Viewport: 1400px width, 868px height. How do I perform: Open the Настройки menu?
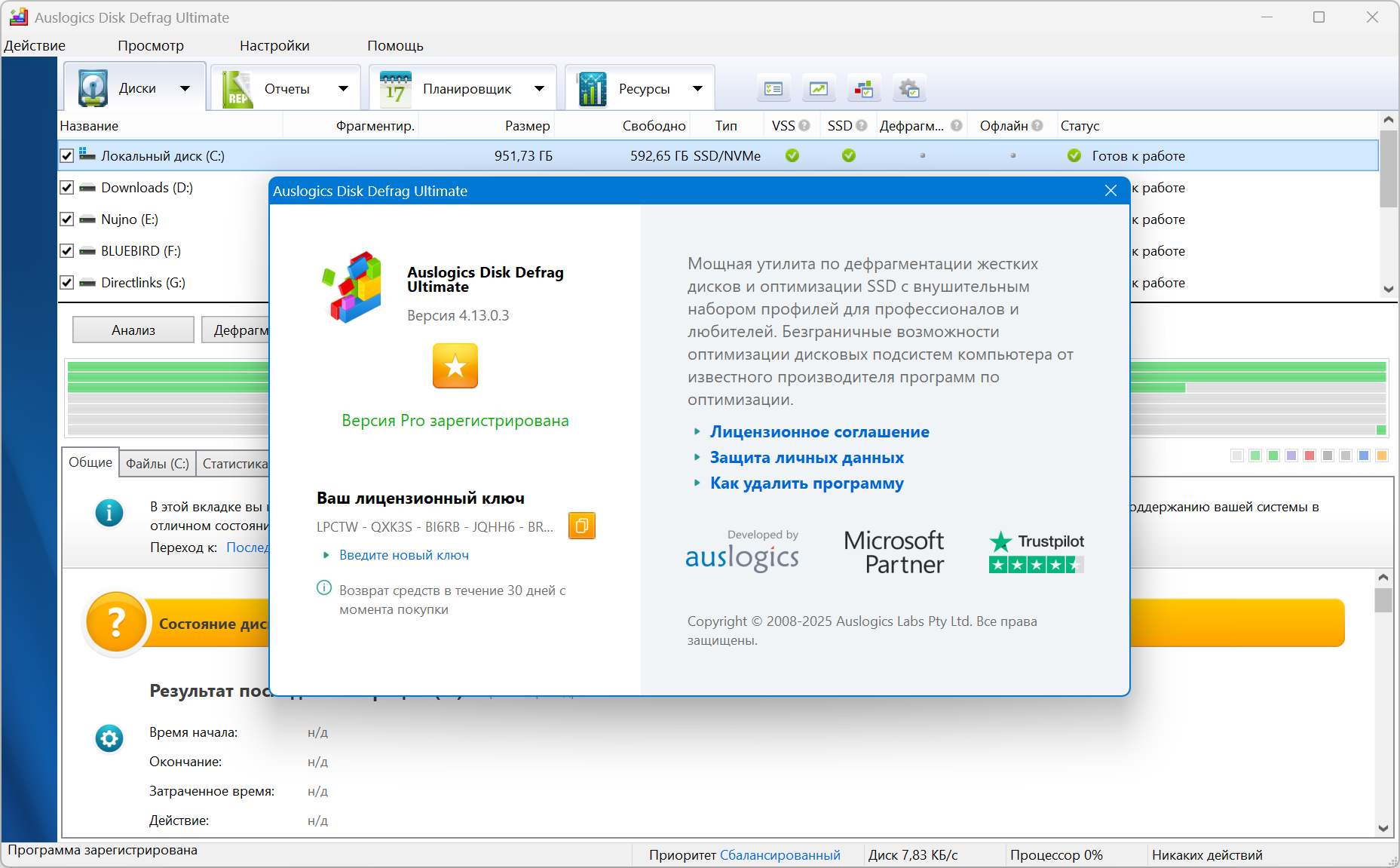tap(274, 46)
